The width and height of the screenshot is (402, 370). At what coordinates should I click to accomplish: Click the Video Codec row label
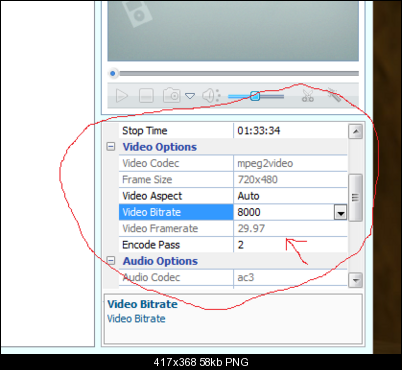point(151,163)
